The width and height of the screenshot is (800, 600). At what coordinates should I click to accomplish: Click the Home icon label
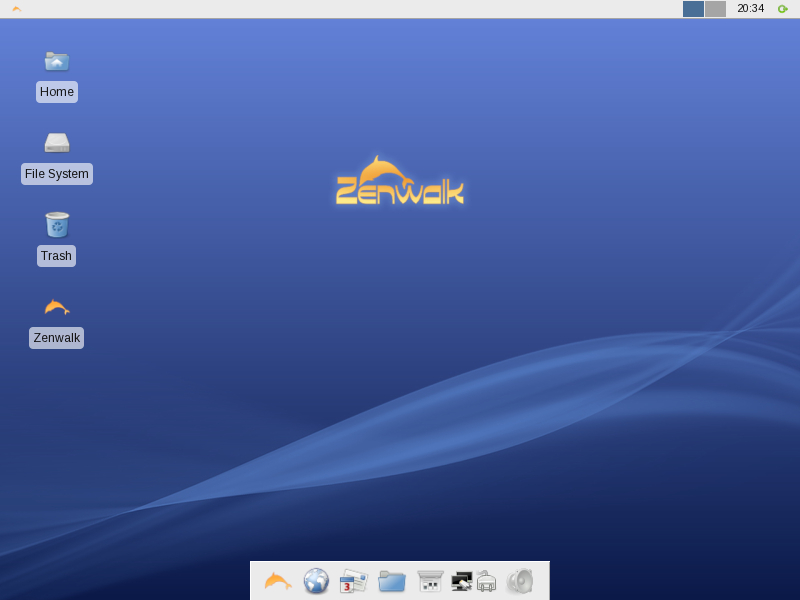coord(57,92)
